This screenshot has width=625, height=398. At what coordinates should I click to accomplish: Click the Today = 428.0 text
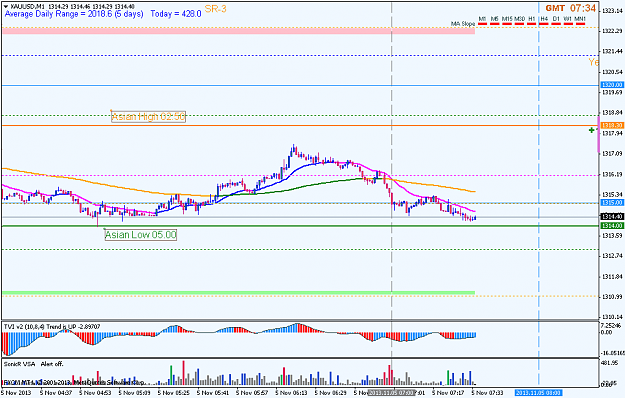176,14
